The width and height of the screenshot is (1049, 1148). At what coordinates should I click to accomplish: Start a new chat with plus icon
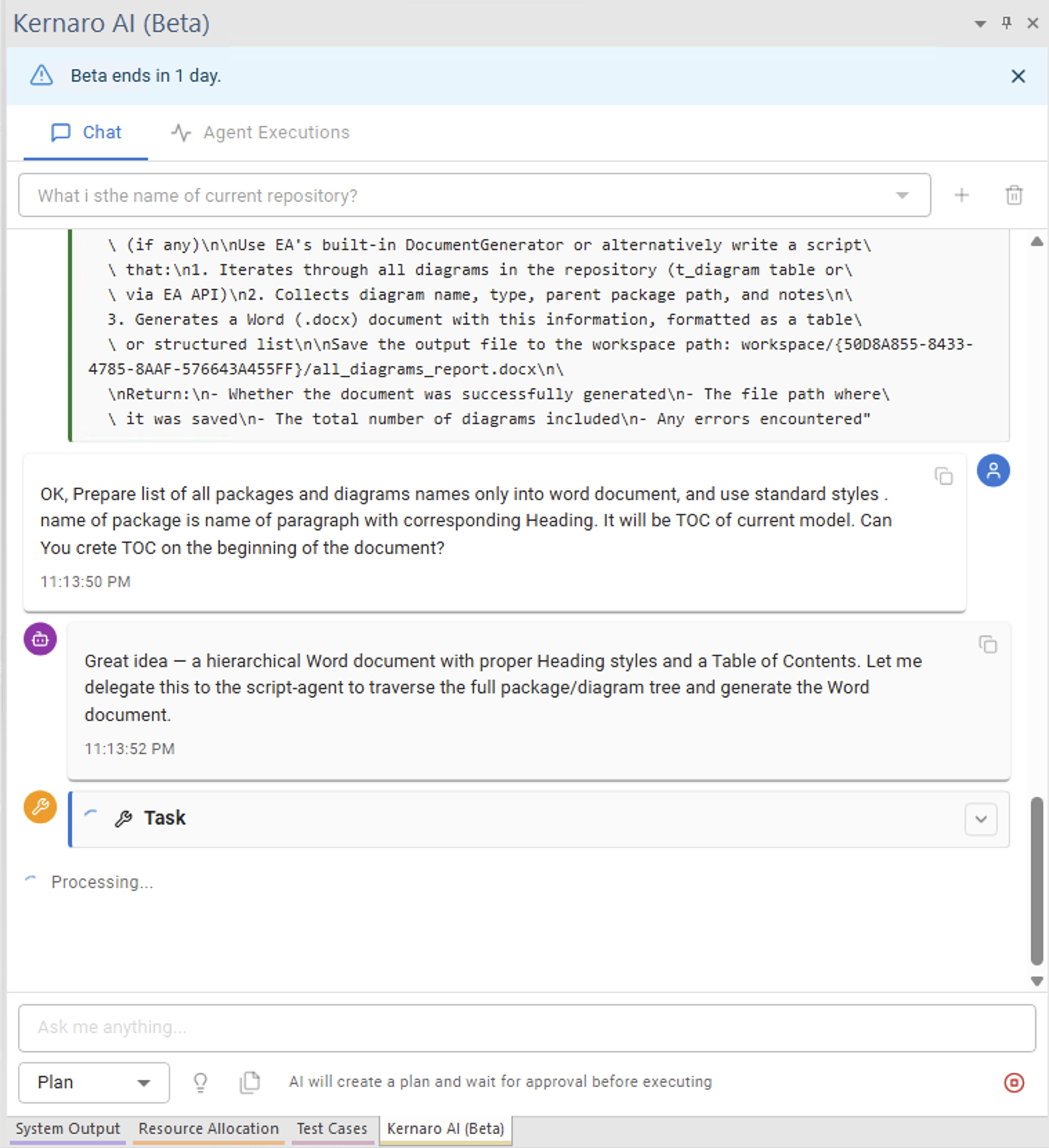pos(961,195)
